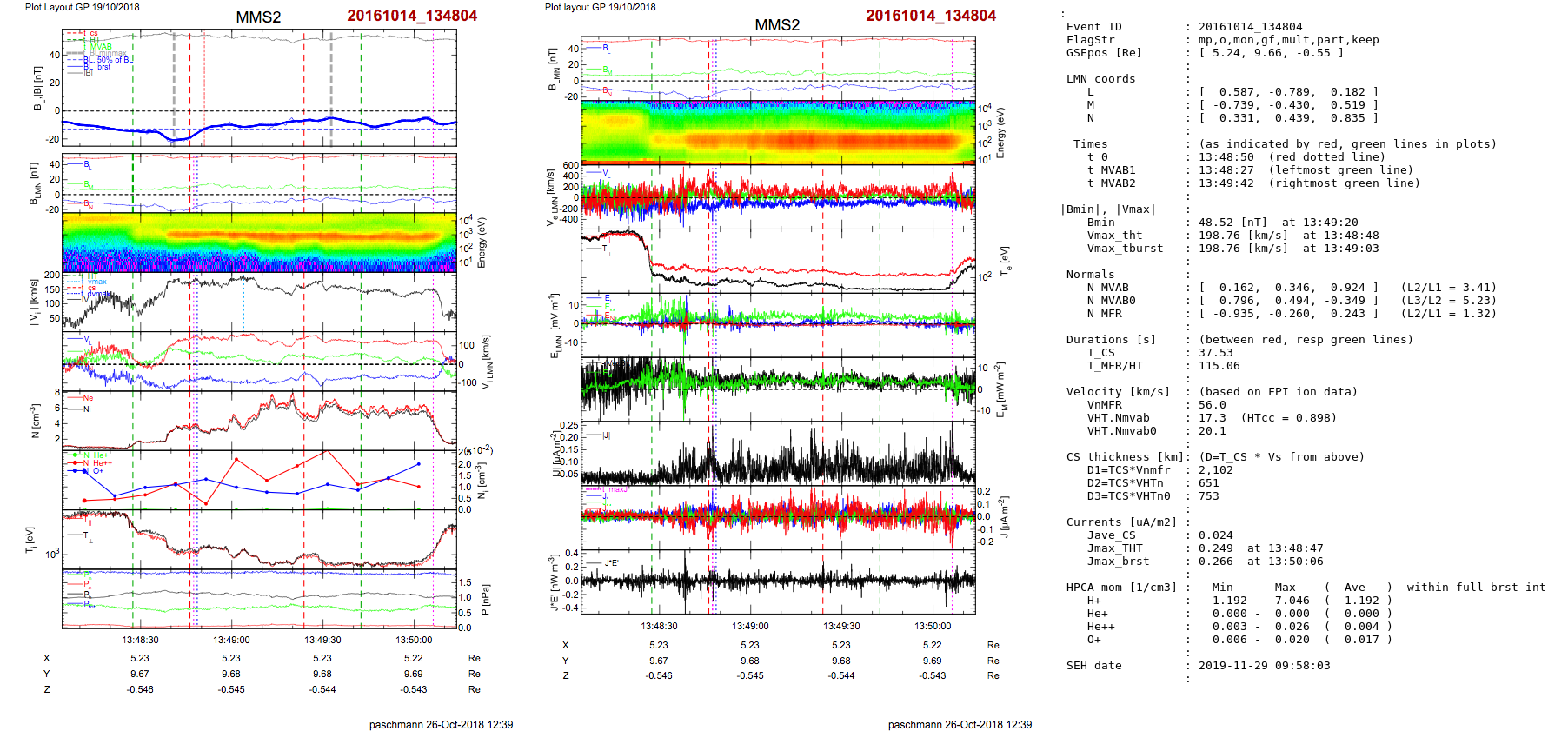Click 13:50:00 time tick under left plot

tap(414, 640)
